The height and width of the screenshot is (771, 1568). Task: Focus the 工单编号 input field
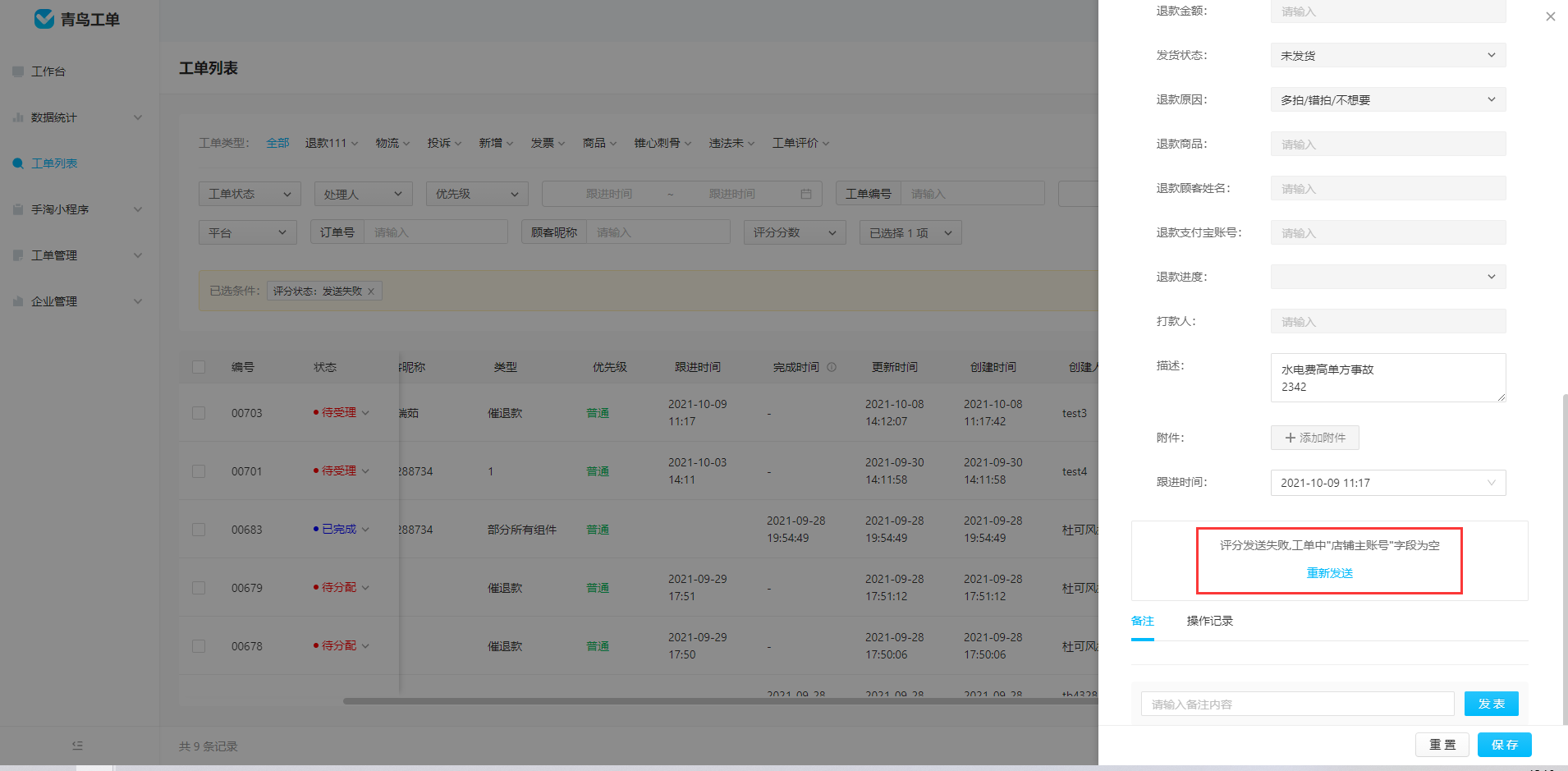click(972, 194)
